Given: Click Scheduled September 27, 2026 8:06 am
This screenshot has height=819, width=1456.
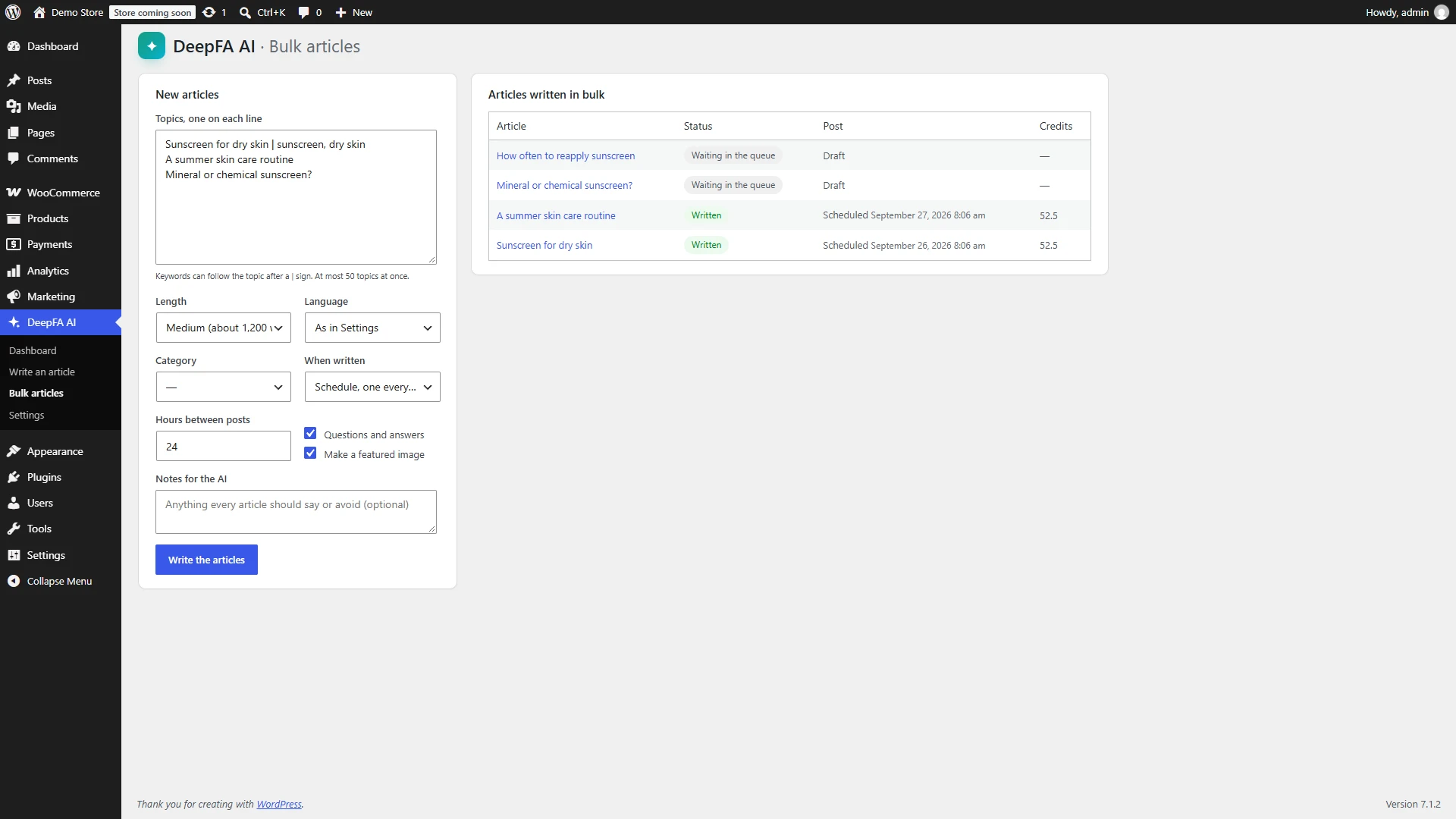Looking at the screenshot, I should tap(904, 215).
